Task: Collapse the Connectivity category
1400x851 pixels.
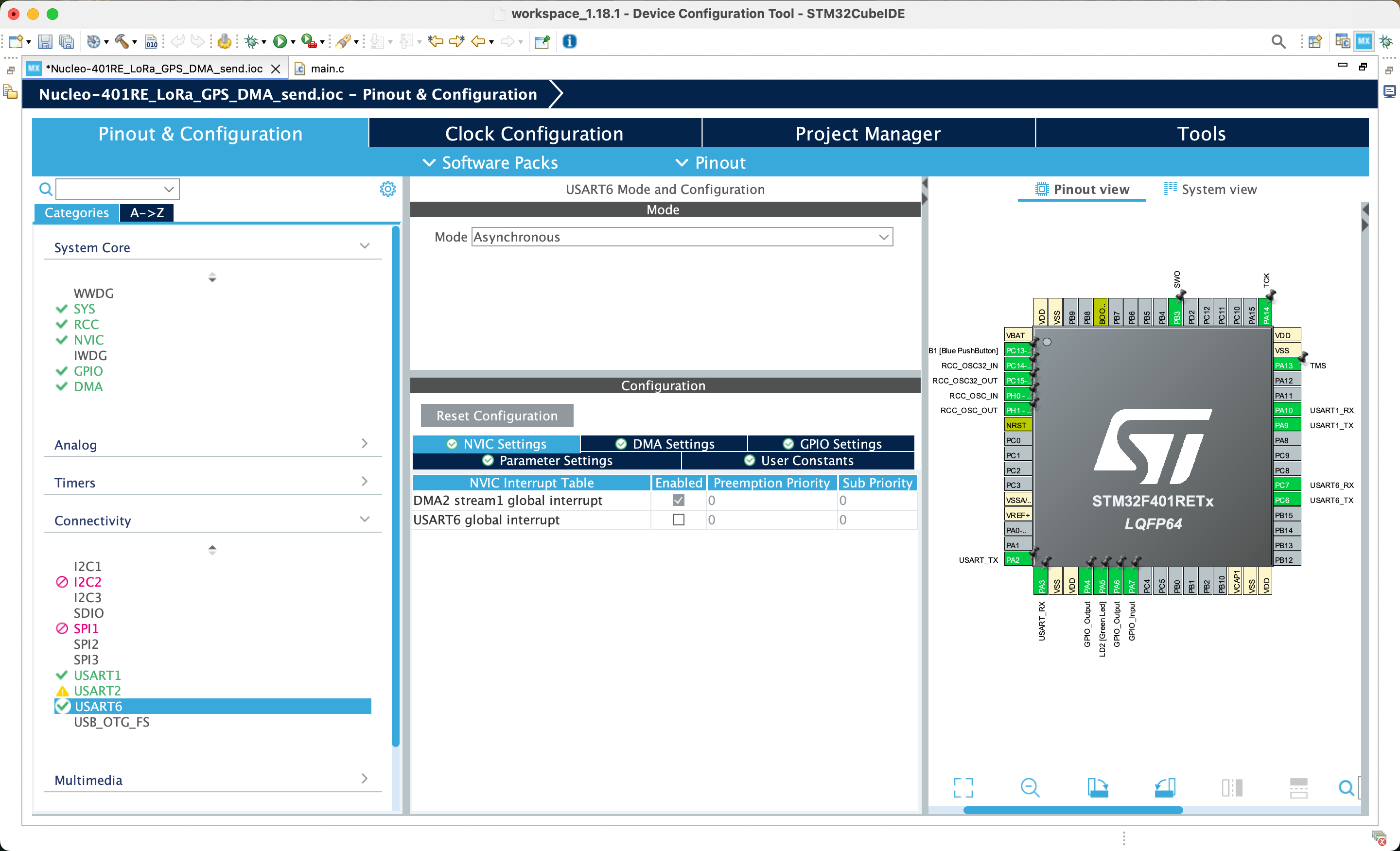Action: point(364,520)
